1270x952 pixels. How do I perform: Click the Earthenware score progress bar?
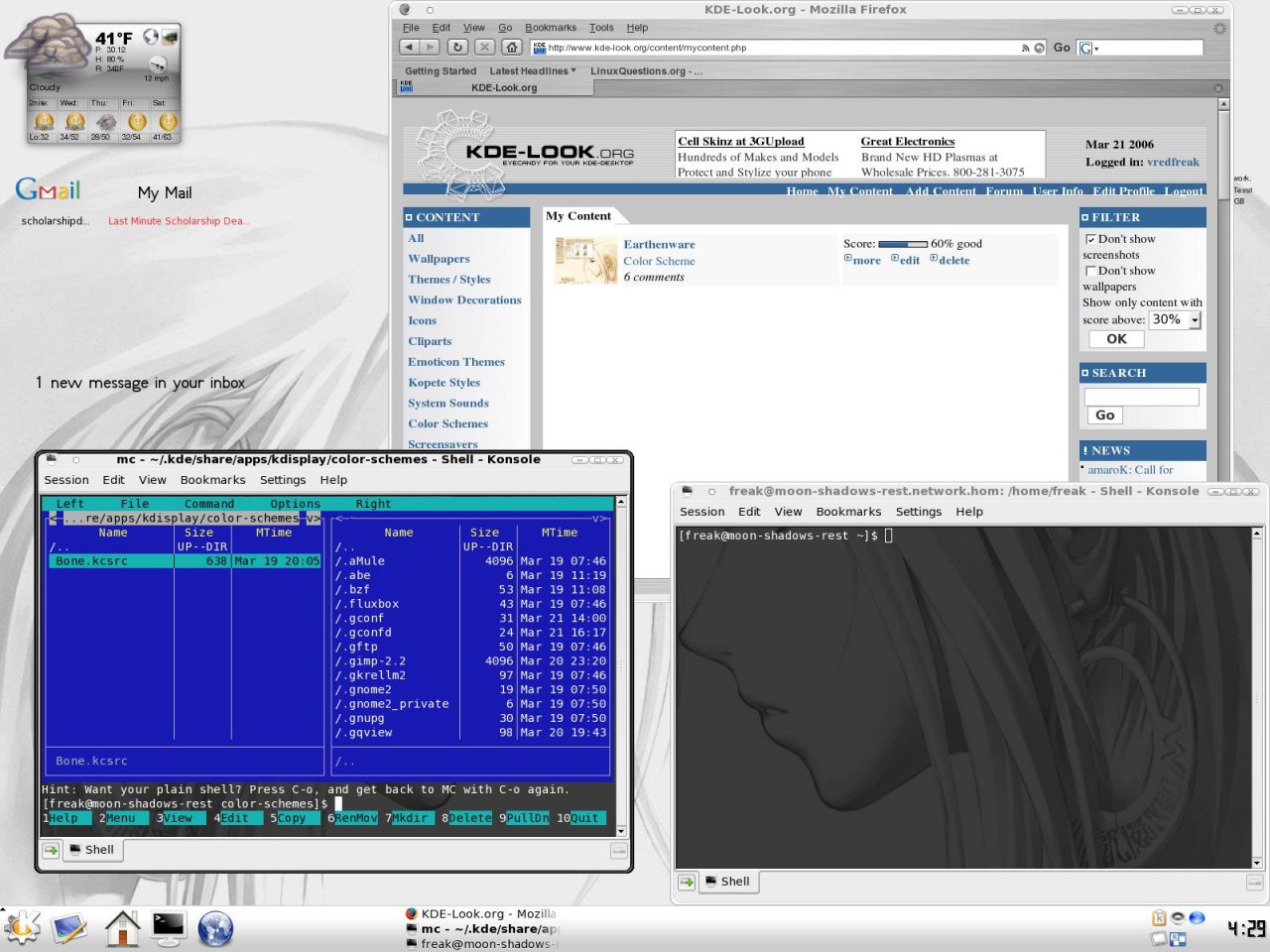point(903,244)
